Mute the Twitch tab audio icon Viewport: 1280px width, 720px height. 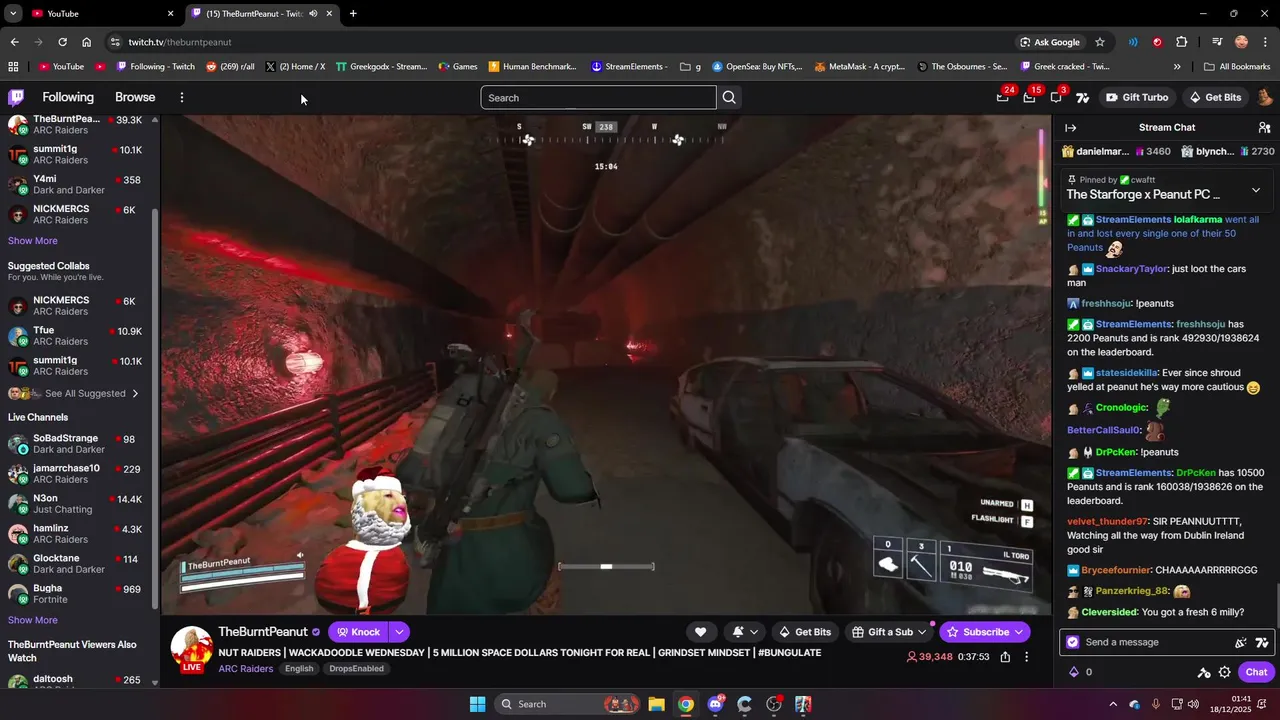click(313, 13)
